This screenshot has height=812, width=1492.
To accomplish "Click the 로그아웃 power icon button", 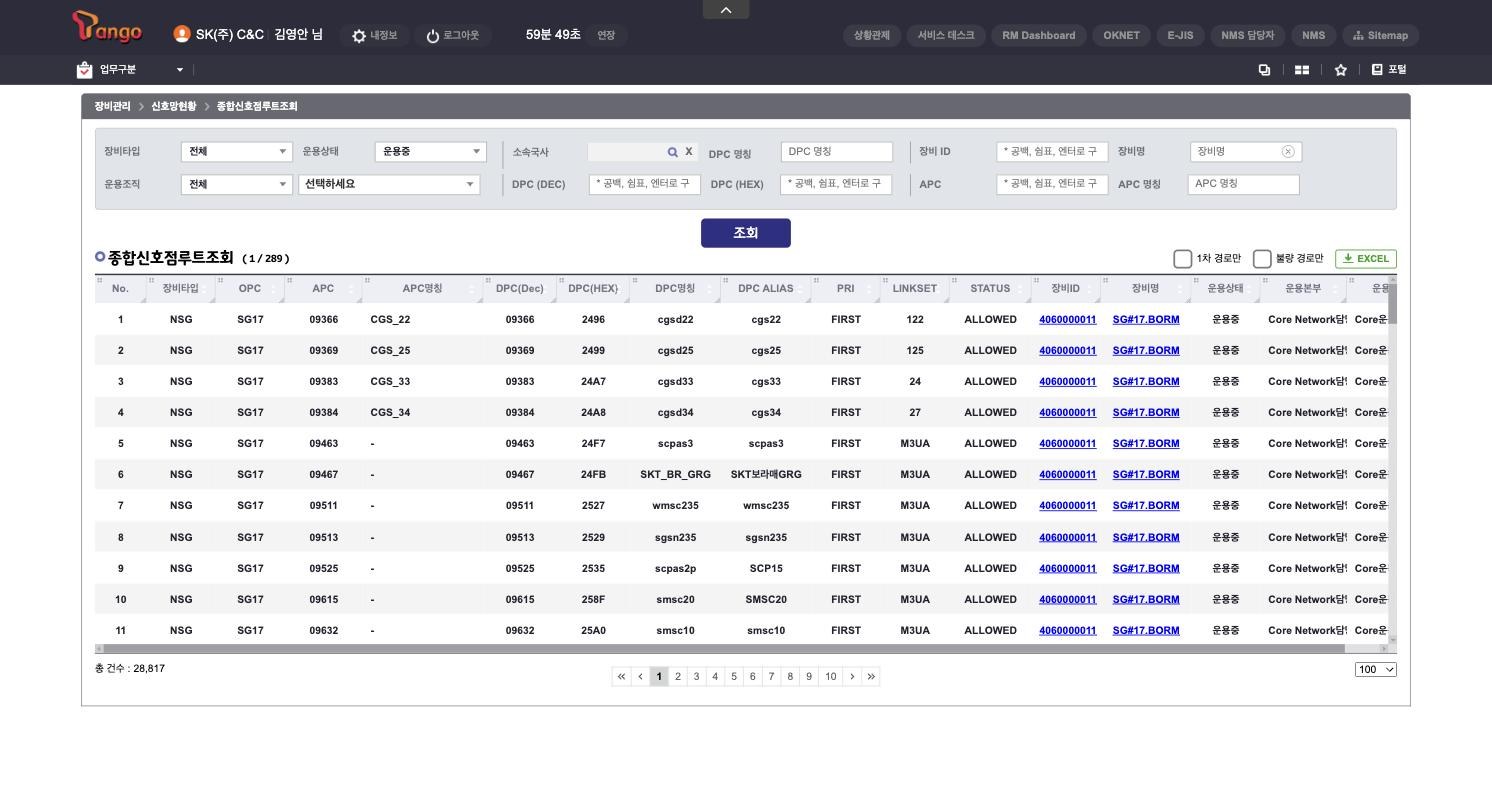I will point(452,35).
